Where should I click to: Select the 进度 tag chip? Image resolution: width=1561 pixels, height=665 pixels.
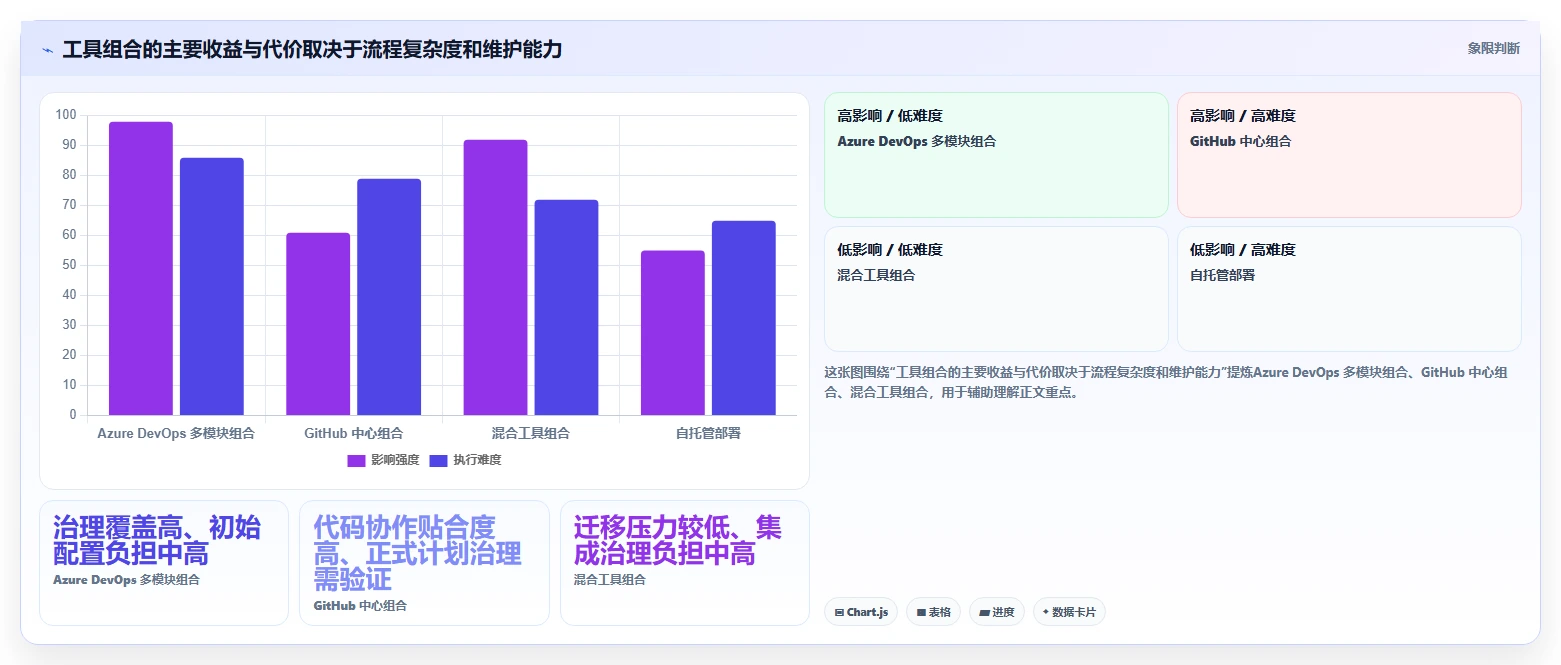(x=997, y=612)
